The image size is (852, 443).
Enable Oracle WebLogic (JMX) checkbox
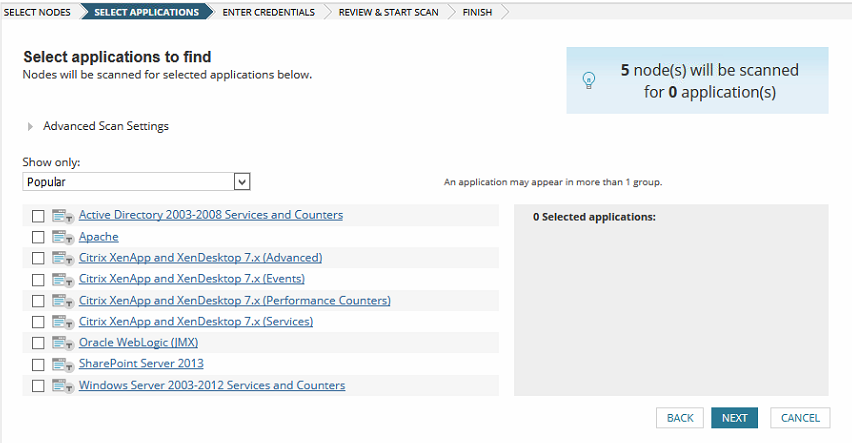tap(38, 344)
